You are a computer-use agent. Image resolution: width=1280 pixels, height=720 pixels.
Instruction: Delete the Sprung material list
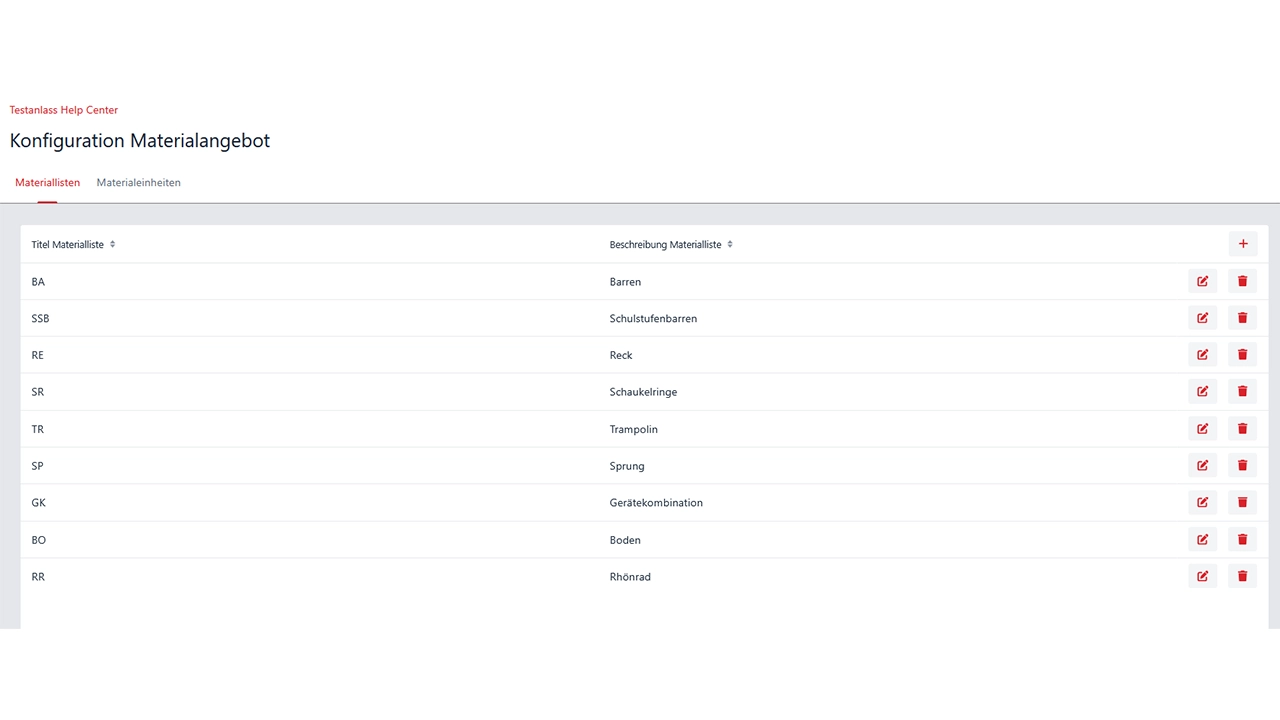tap(1242, 466)
